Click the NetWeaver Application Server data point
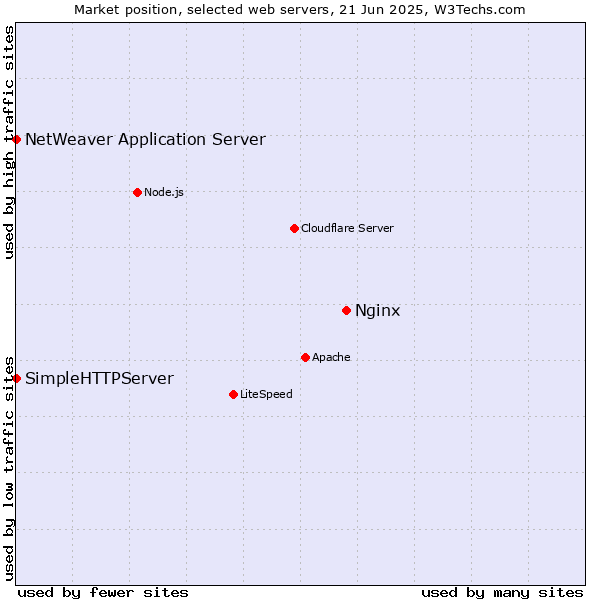This screenshot has height=600, width=600. pos(16,139)
